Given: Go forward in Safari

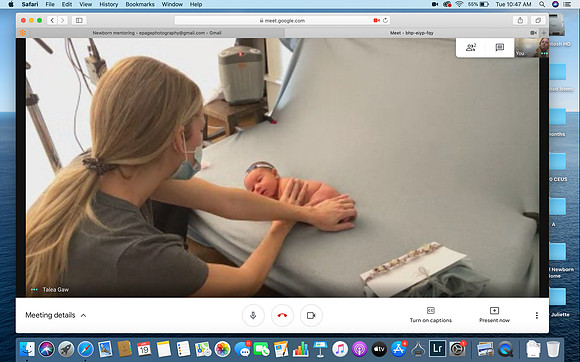Looking at the screenshot, I should pyautogui.click(x=63, y=20).
